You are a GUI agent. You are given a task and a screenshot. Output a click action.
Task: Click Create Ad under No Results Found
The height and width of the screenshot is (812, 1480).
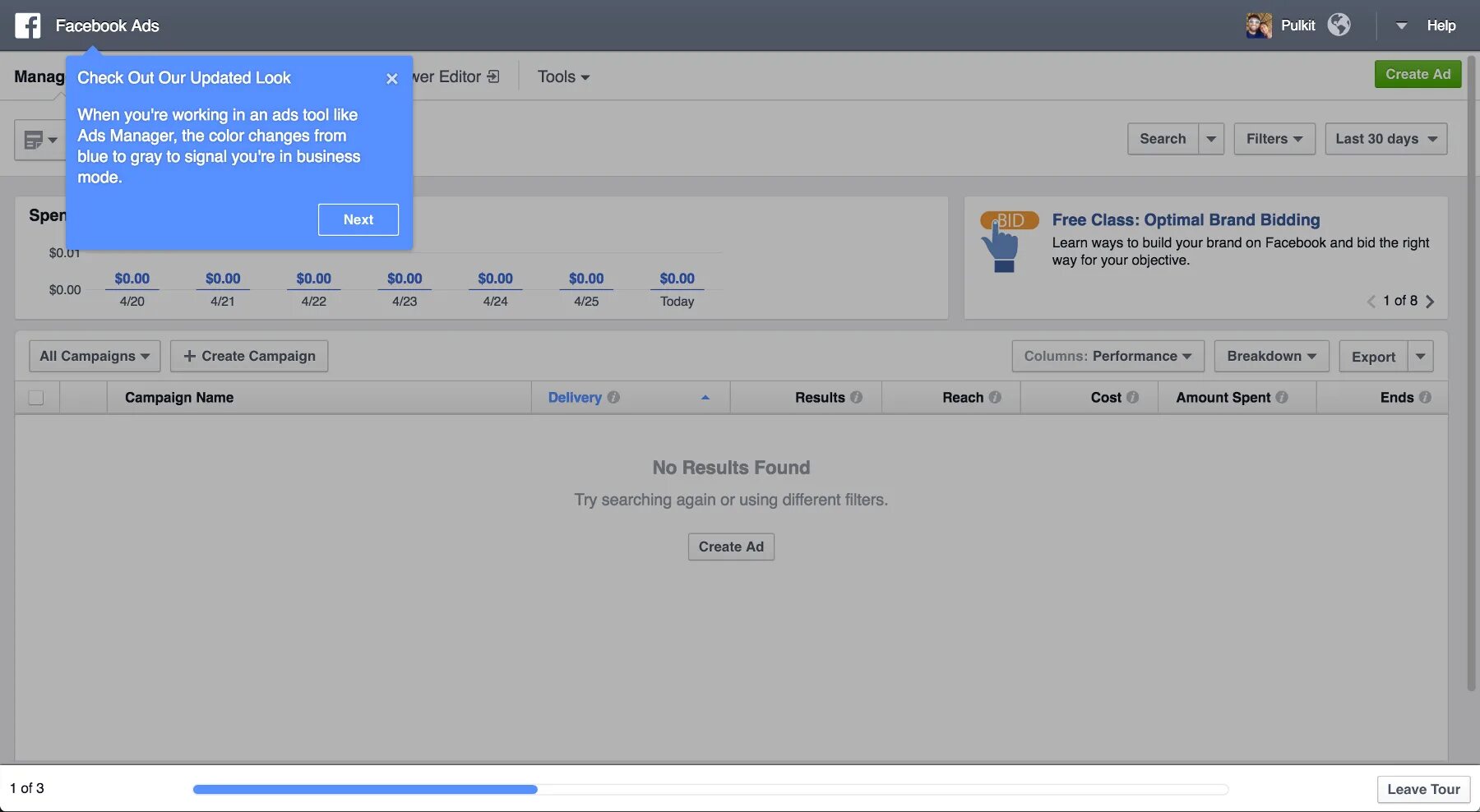[731, 547]
